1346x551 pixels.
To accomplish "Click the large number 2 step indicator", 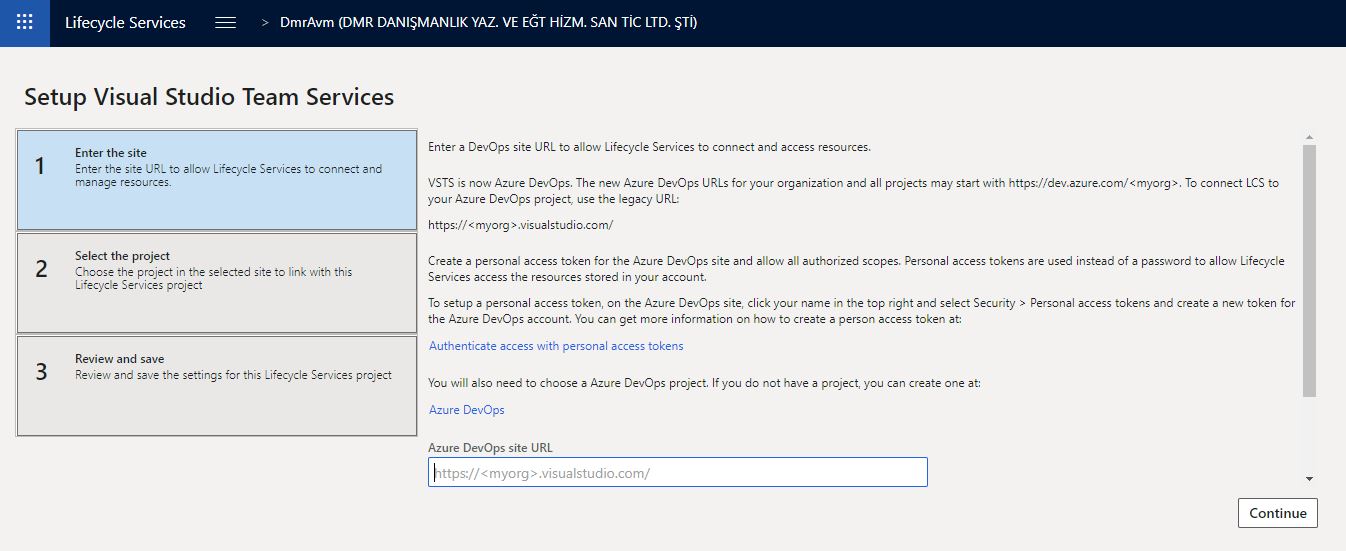I will click(41, 269).
